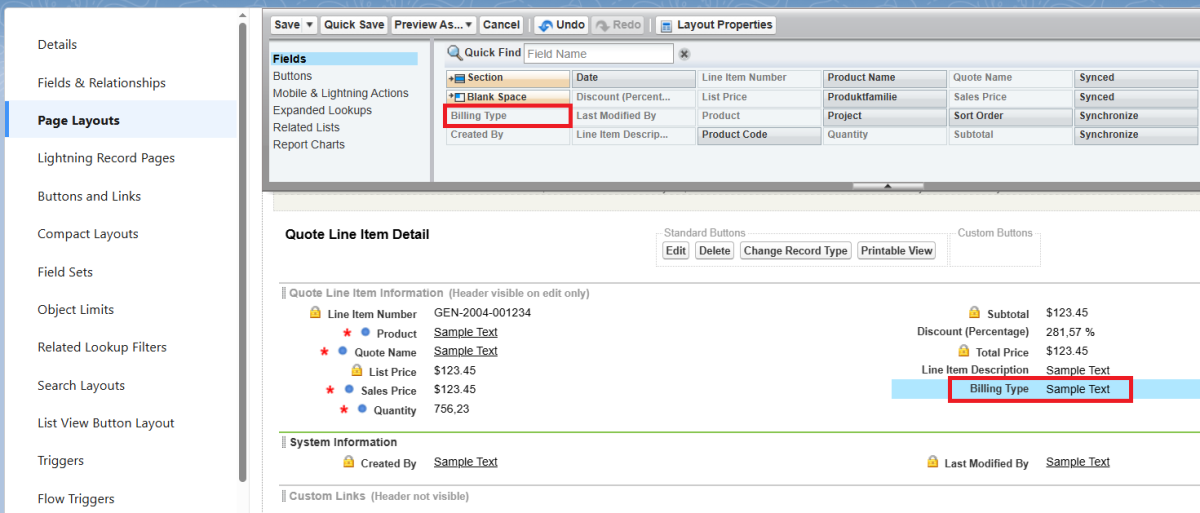1200x513 pixels.
Task: Click the left sidebar vertical scrollbar
Action: (x=243, y=250)
